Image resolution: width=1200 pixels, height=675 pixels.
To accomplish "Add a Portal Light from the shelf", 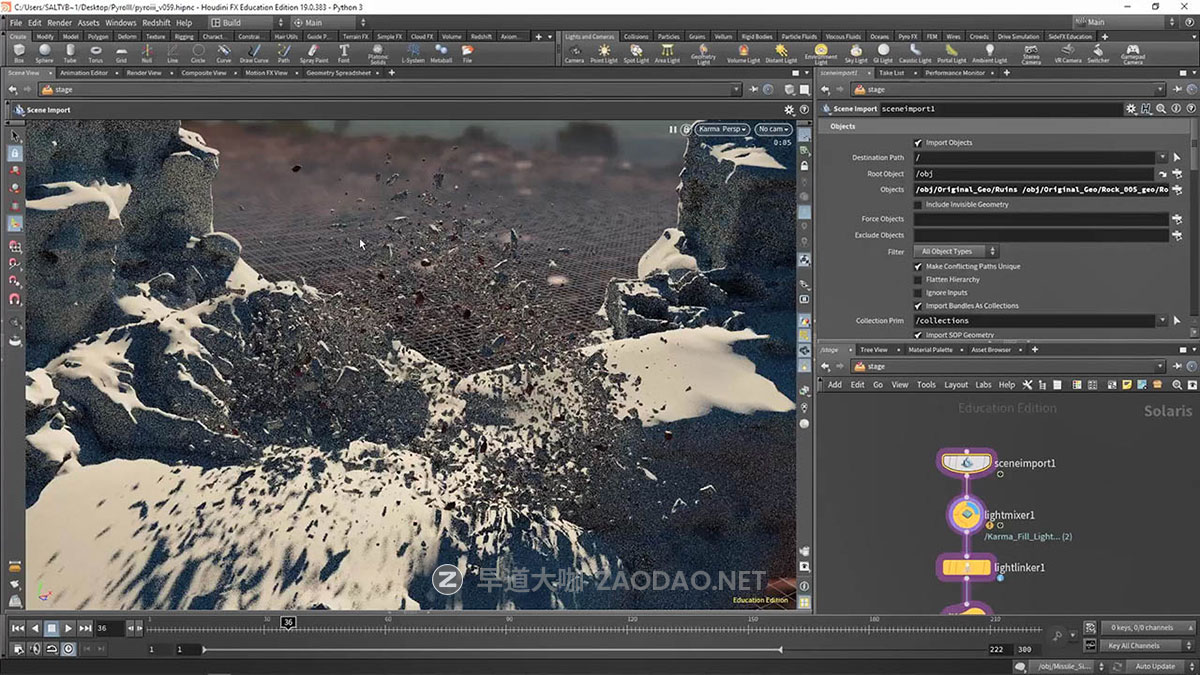I will click(x=951, y=53).
